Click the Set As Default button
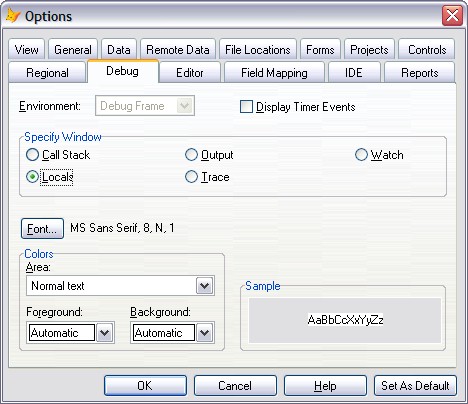The height and width of the screenshot is (404, 468). 415,386
